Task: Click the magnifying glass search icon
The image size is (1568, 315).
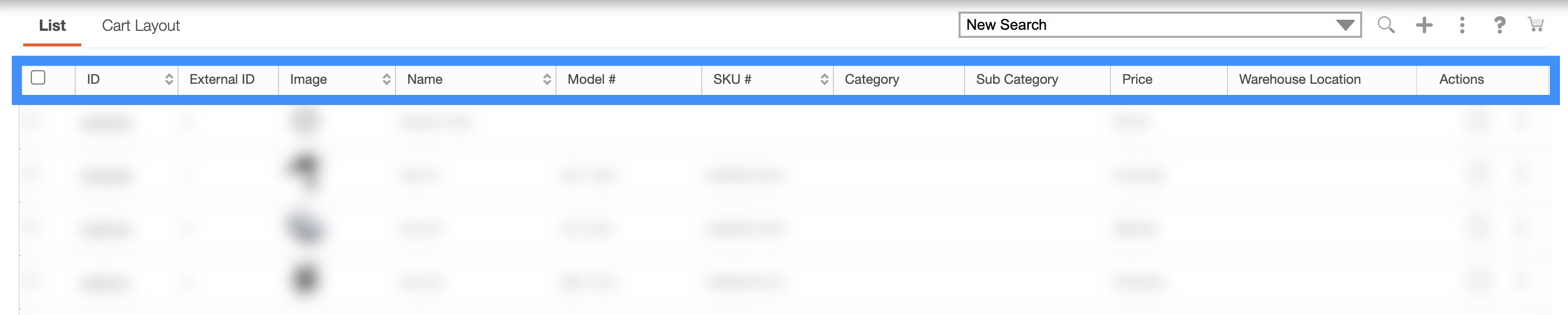Action: coord(1386,25)
